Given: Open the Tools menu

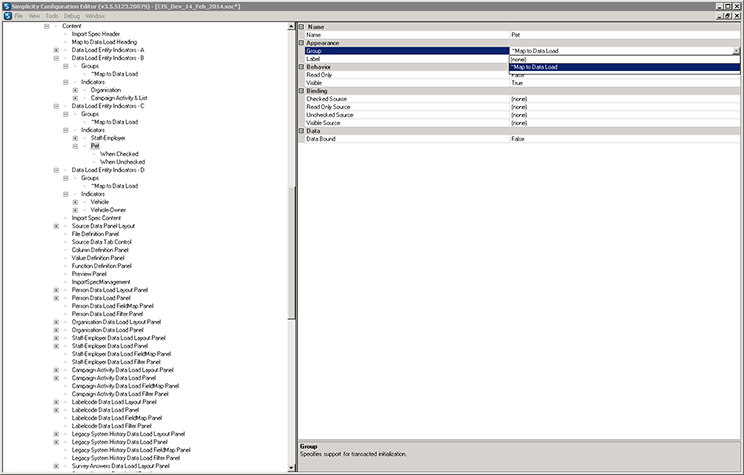Looking at the screenshot, I should coord(52,16).
